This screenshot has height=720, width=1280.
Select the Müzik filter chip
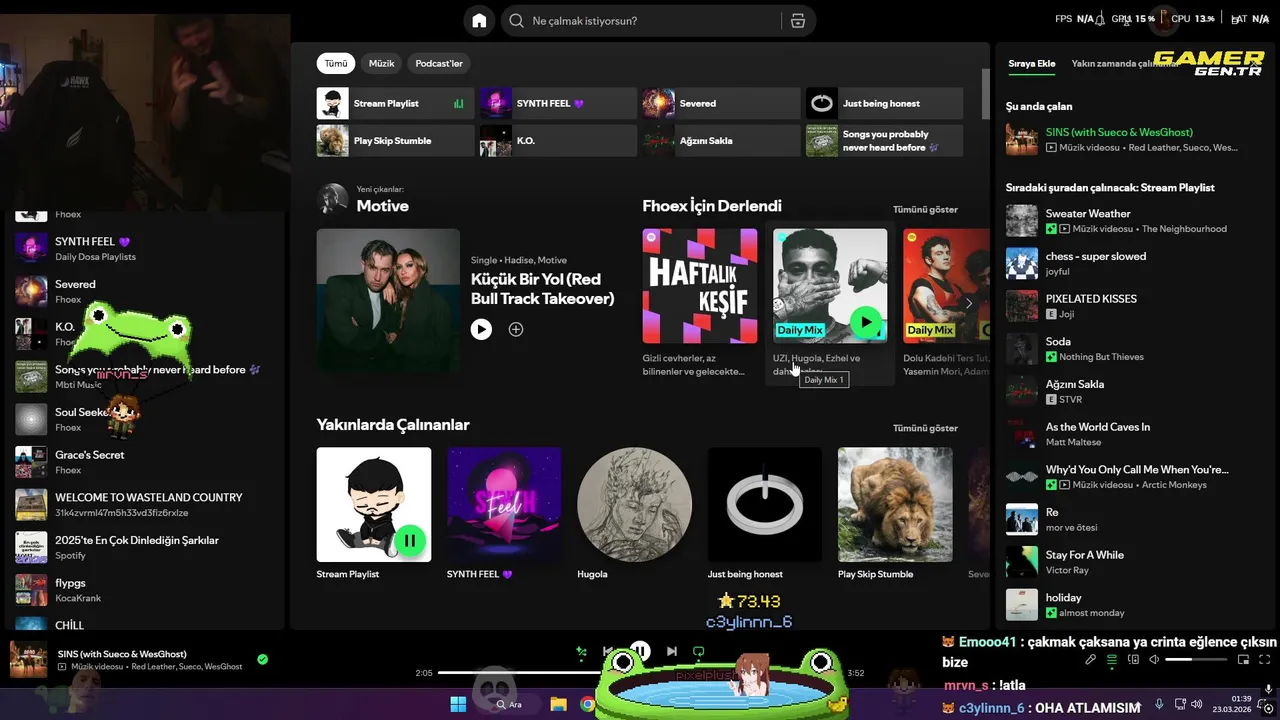[382, 63]
